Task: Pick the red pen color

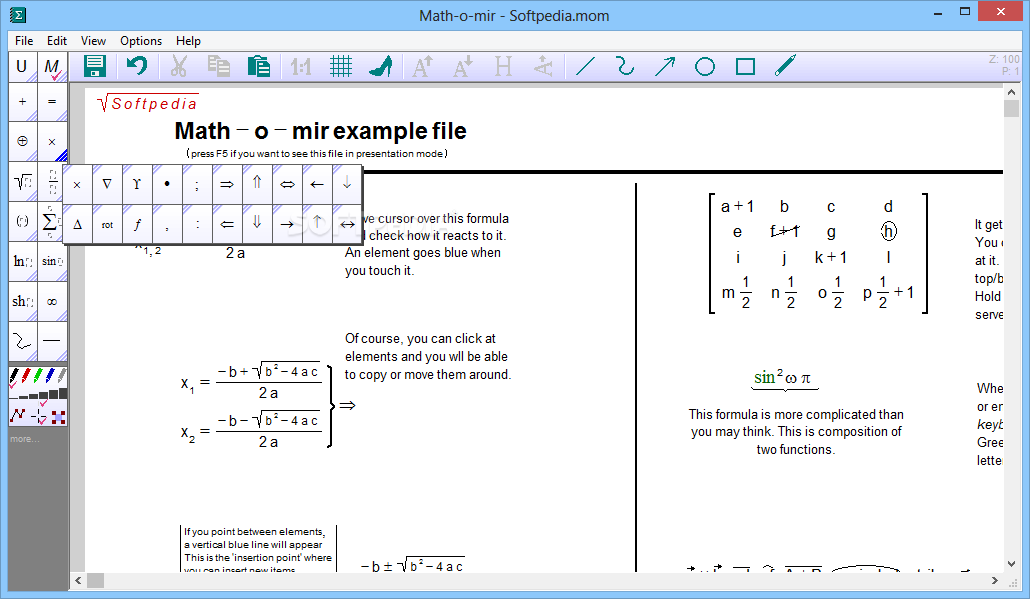Action: [26, 376]
